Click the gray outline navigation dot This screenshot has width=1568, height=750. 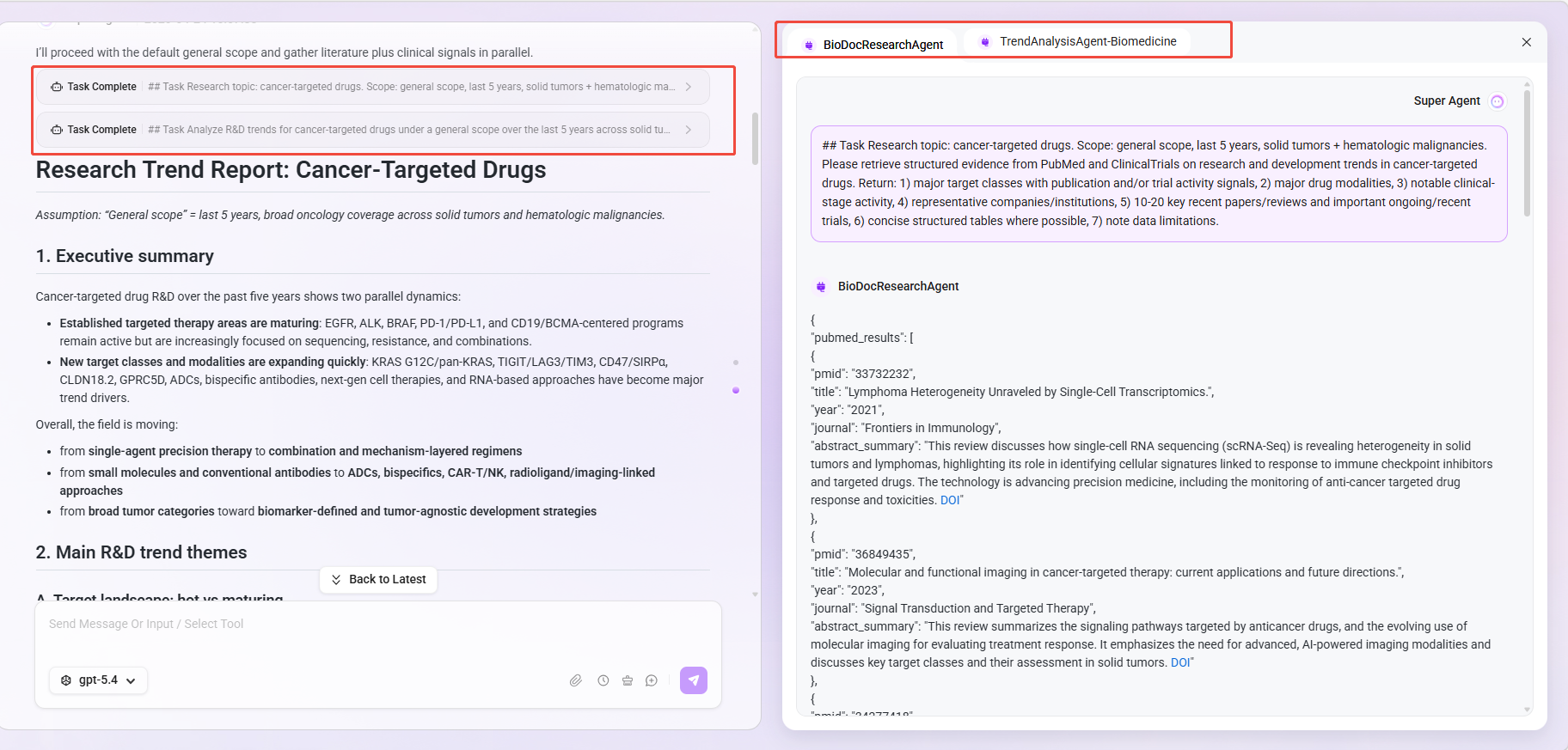736,363
